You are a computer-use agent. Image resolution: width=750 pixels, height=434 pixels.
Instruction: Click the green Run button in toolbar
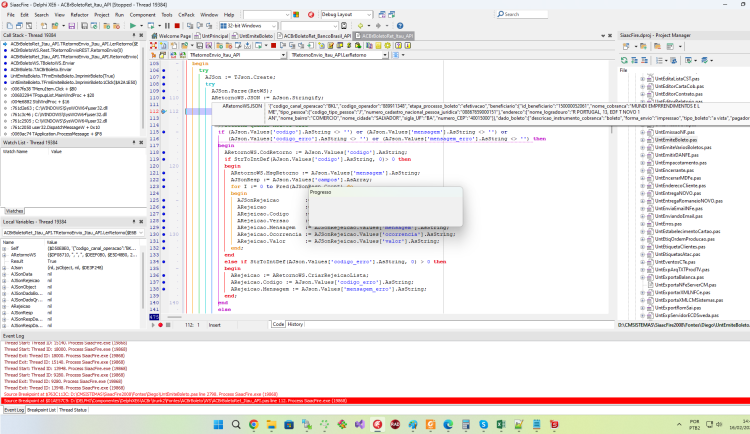coord(133,26)
